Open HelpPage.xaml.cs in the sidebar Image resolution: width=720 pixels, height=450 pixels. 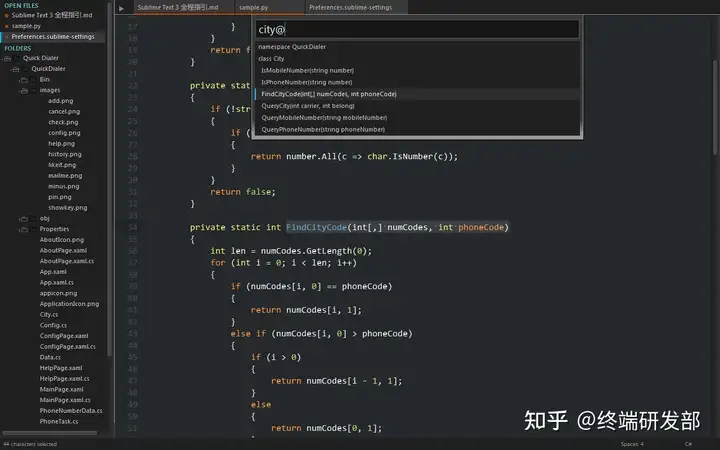click(x=64, y=379)
